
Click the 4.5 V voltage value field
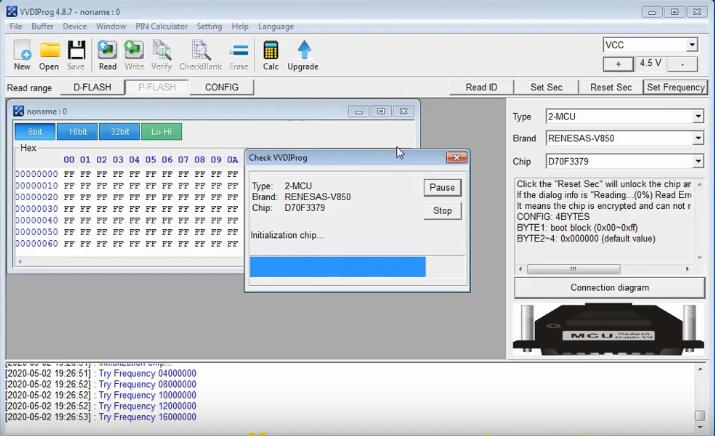point(650,63)
